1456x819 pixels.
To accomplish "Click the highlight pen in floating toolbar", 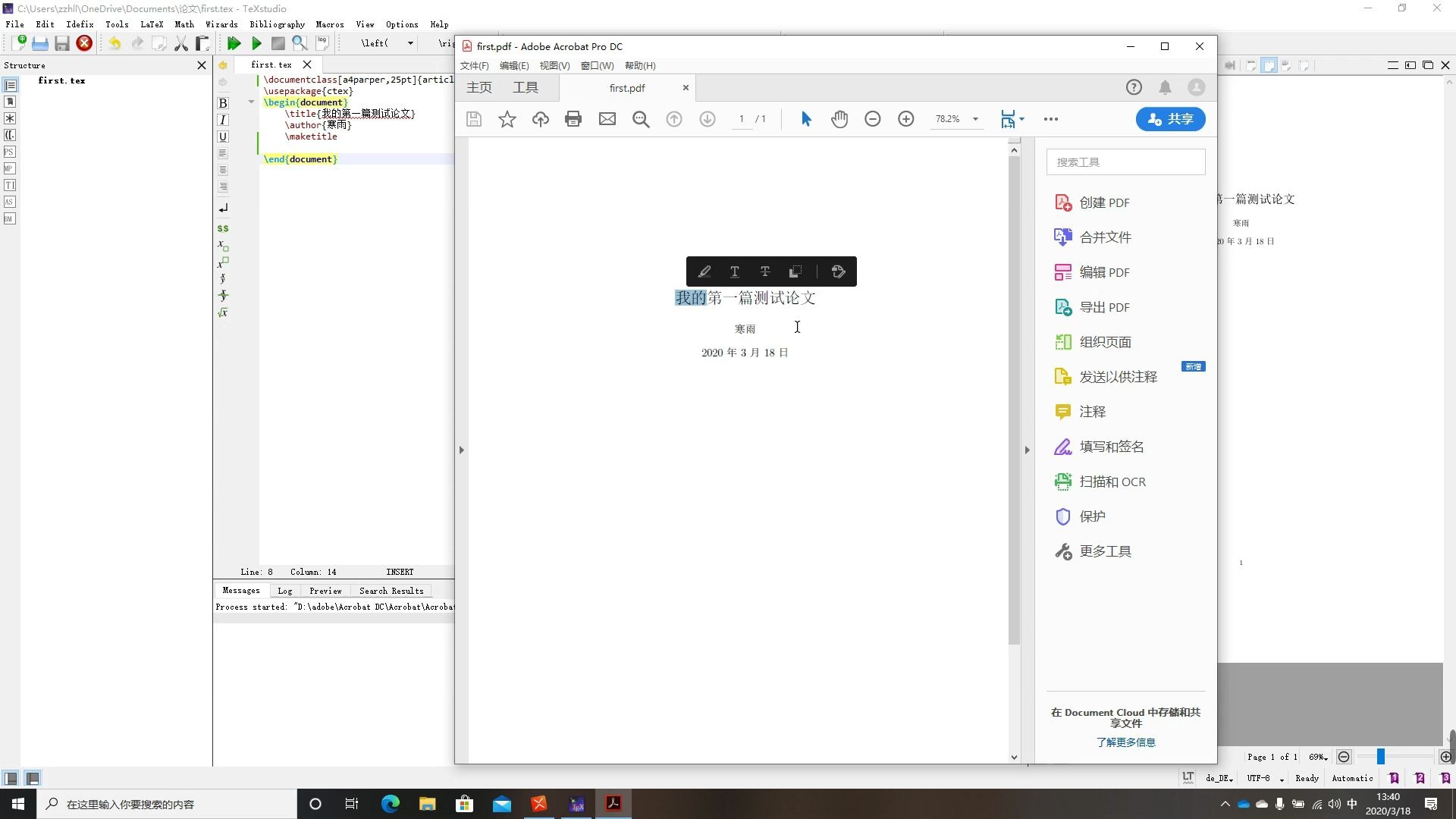I will [704, 271].
